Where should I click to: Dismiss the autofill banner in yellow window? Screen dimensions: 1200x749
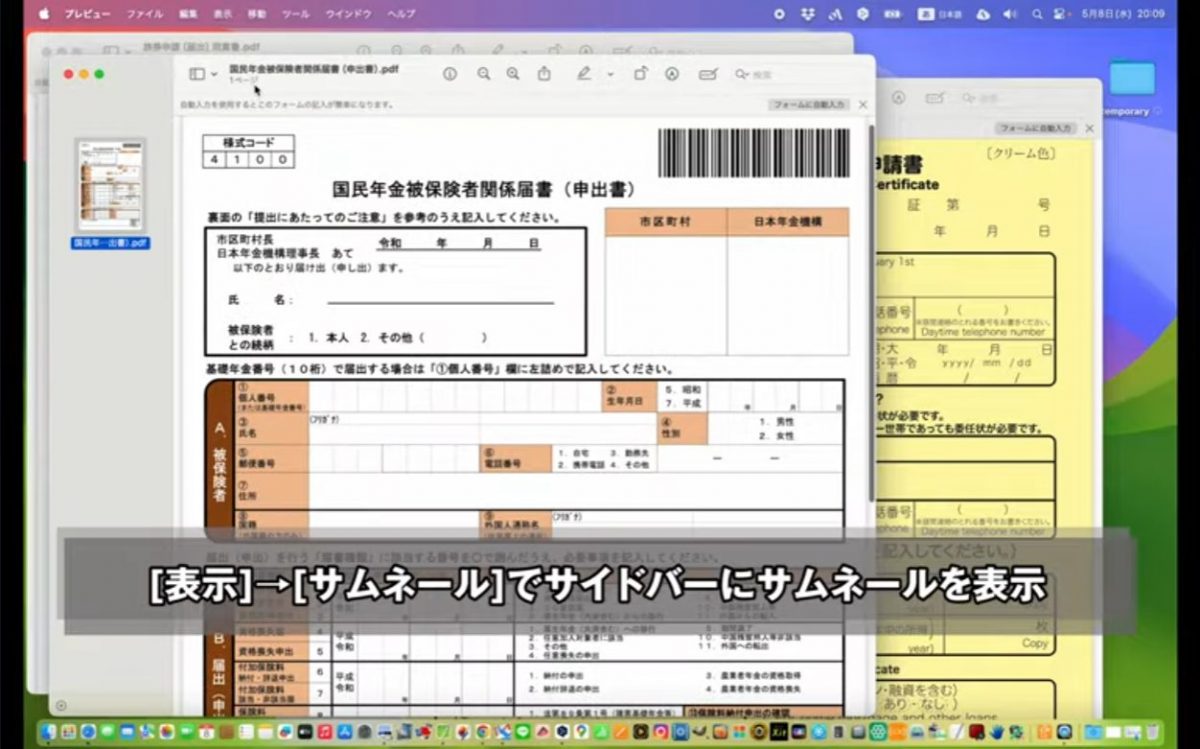1089,128
